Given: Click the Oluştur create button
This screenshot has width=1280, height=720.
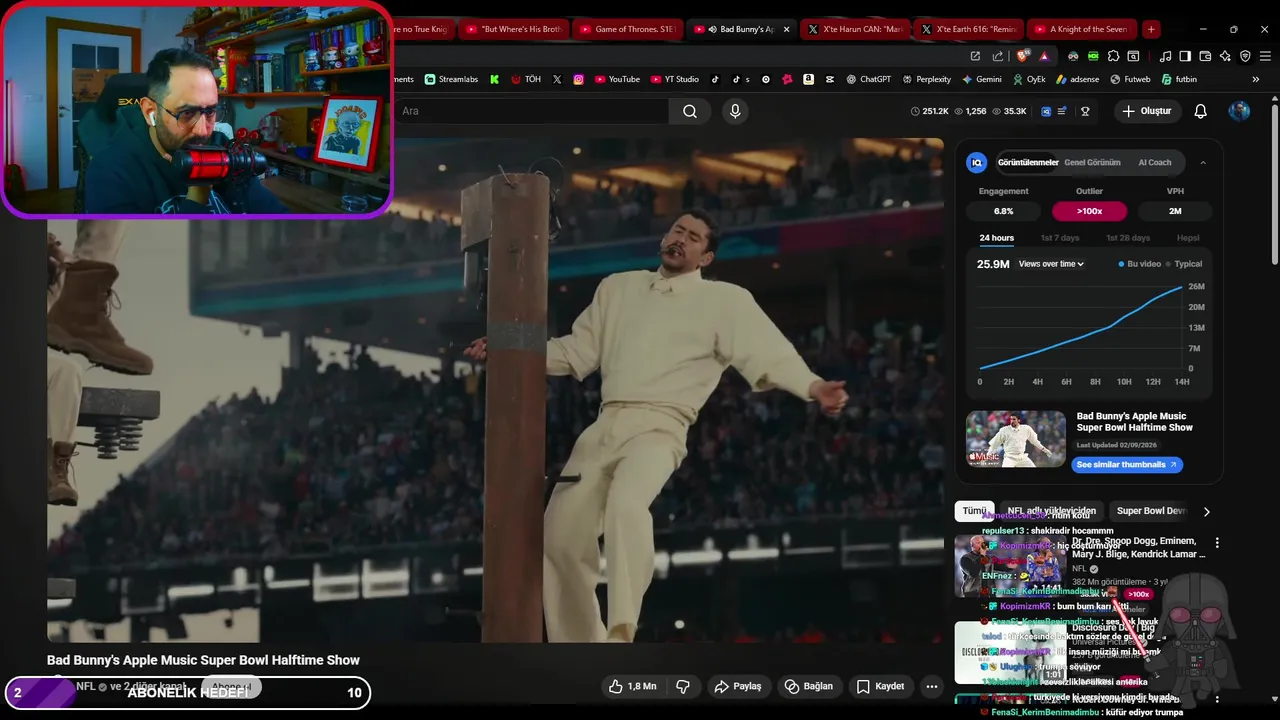Looking at the screenshot, I should 1146,111.
